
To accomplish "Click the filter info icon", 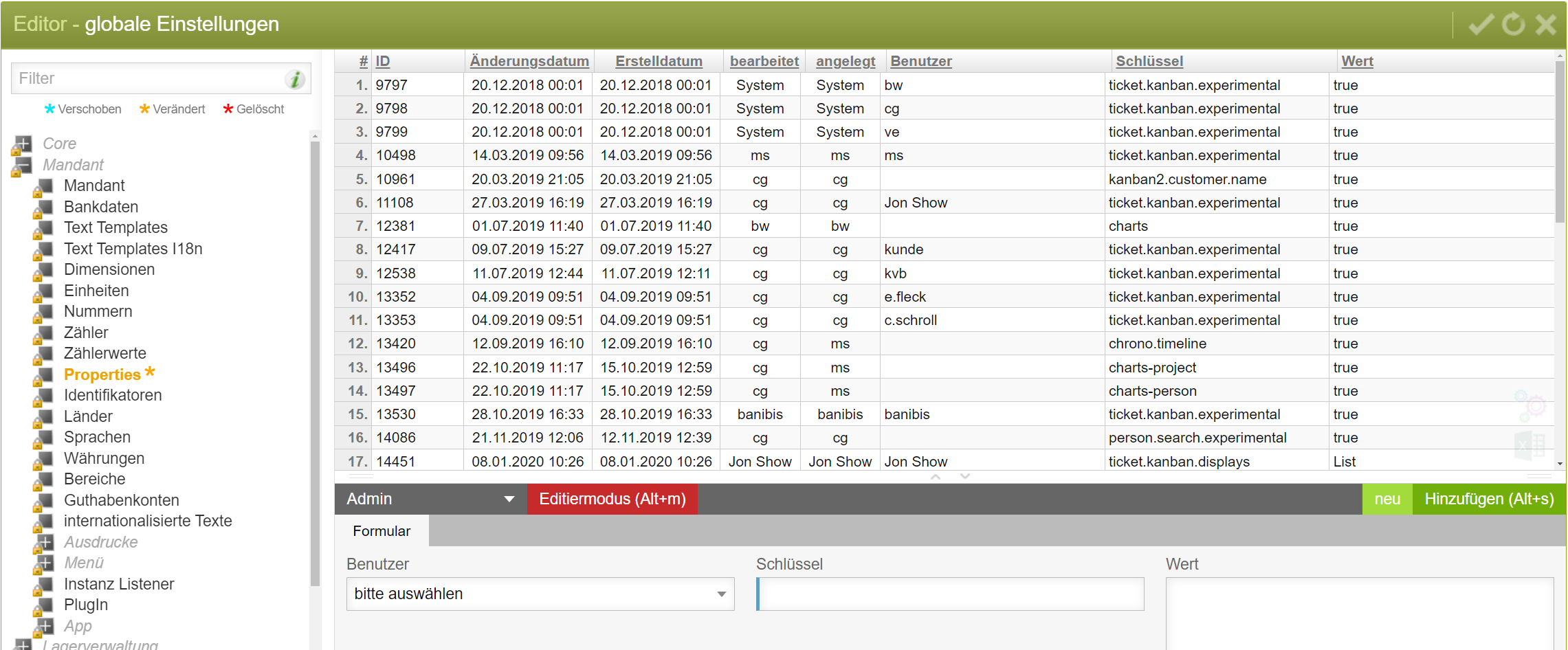I will point(295,79).
